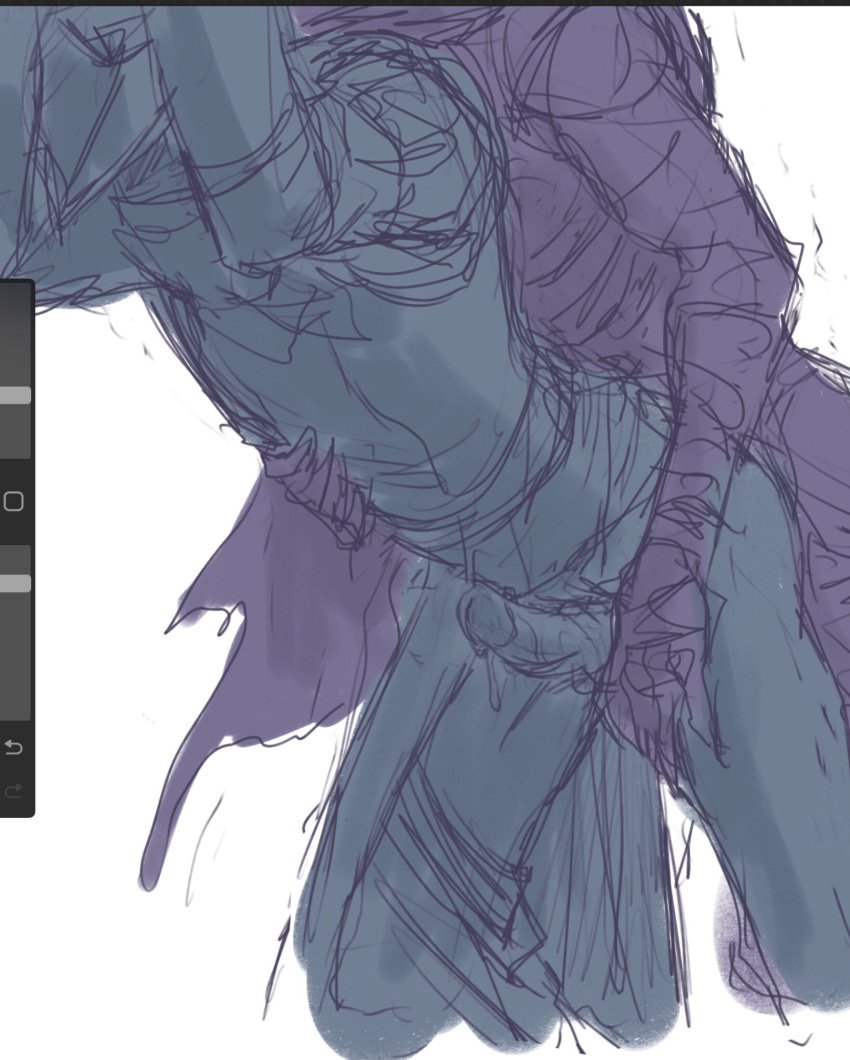The image size is (850, 1060).
Task: Tap the undo arrow in the sidebar
Action: pyautogui.click(x=13, y=748)
